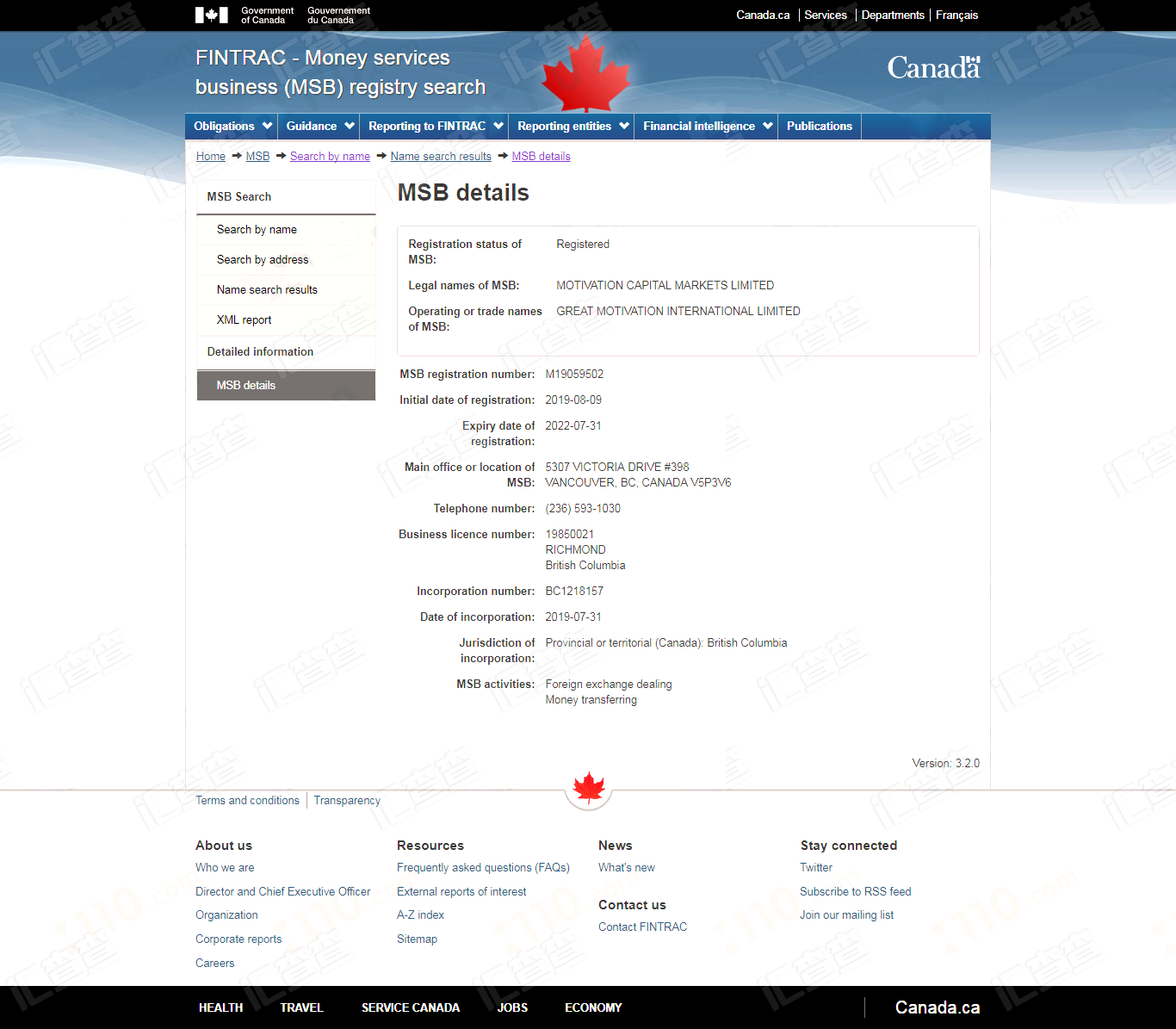Click Subscribe to RSS feed link
This screenshot has height=1029, width=1176.
point(856,892)
